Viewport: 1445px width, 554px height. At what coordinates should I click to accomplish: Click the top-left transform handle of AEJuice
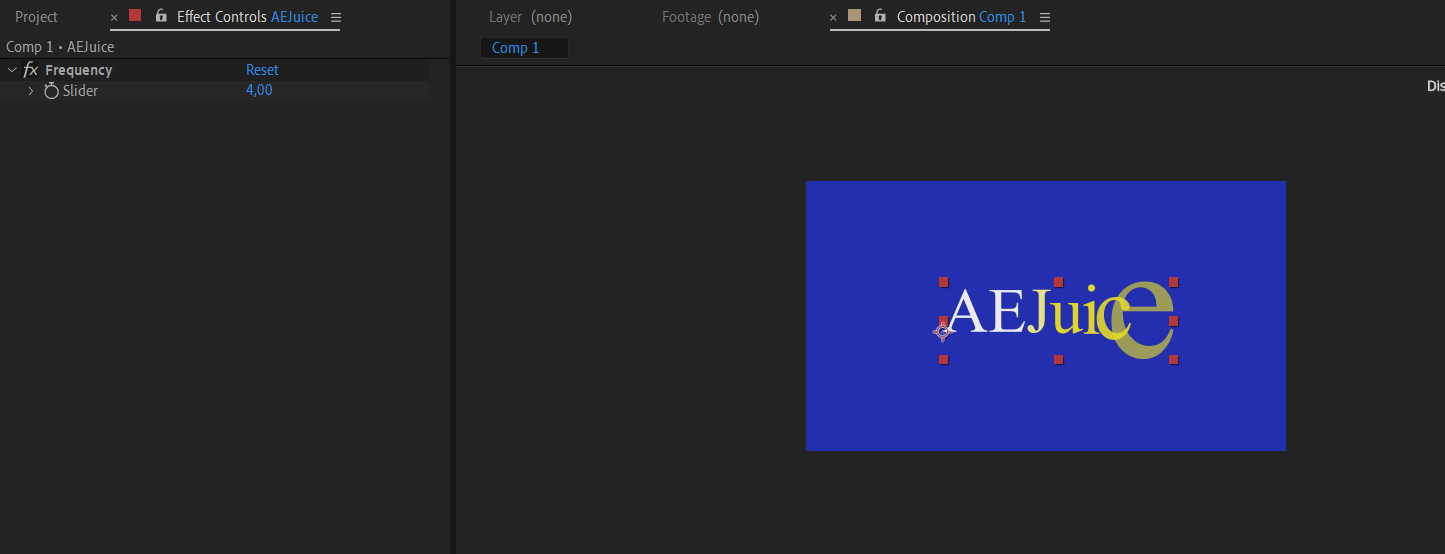943,283
